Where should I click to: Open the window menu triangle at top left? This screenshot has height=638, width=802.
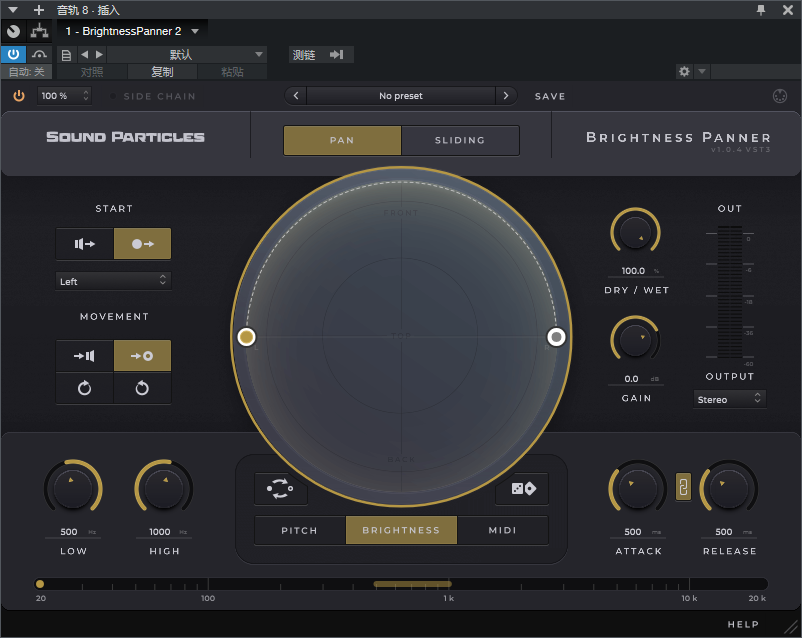click(x=13, y=10)
